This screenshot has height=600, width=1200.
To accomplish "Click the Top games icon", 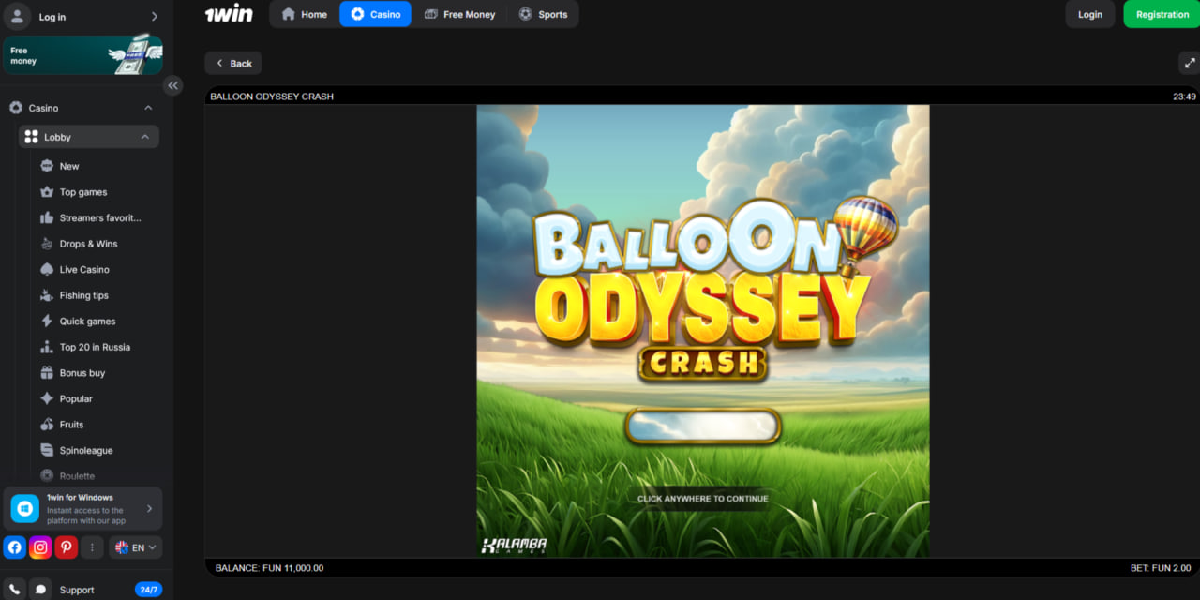I will point(46,192).
